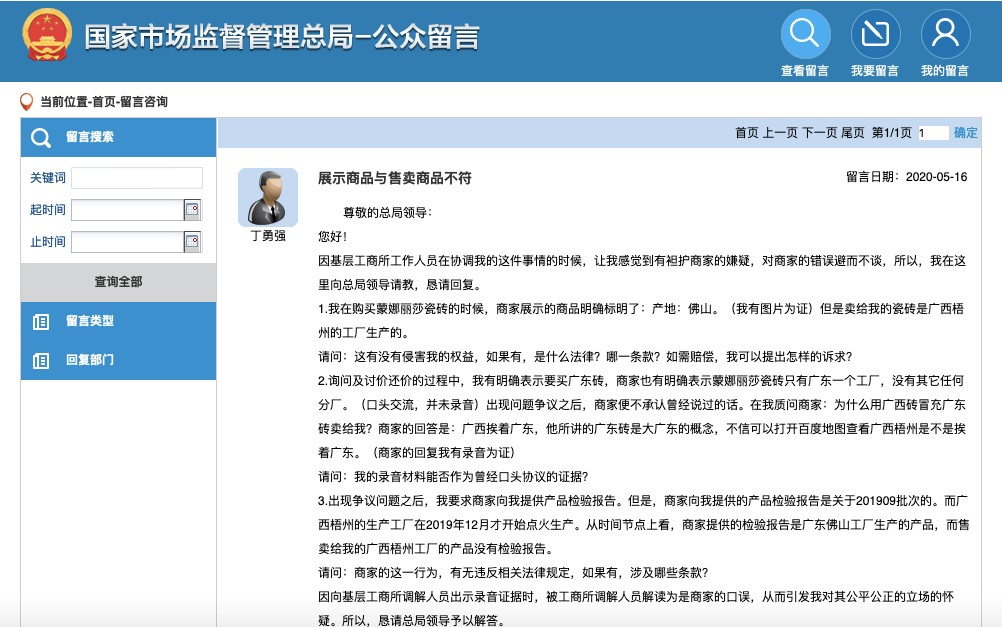Screen dimensions: 1002x627
Task: Click the 留言类型 list icon
Action: tap(41, 321)
